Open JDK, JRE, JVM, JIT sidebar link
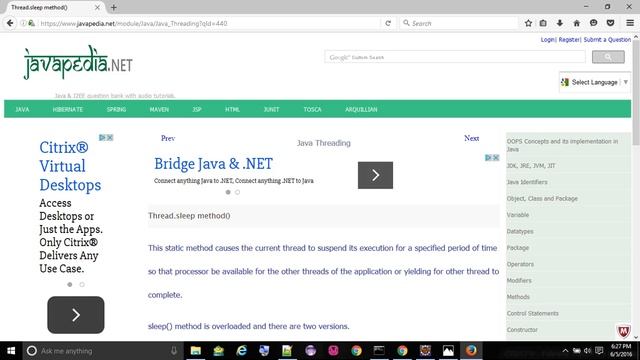 pos(531,166)
